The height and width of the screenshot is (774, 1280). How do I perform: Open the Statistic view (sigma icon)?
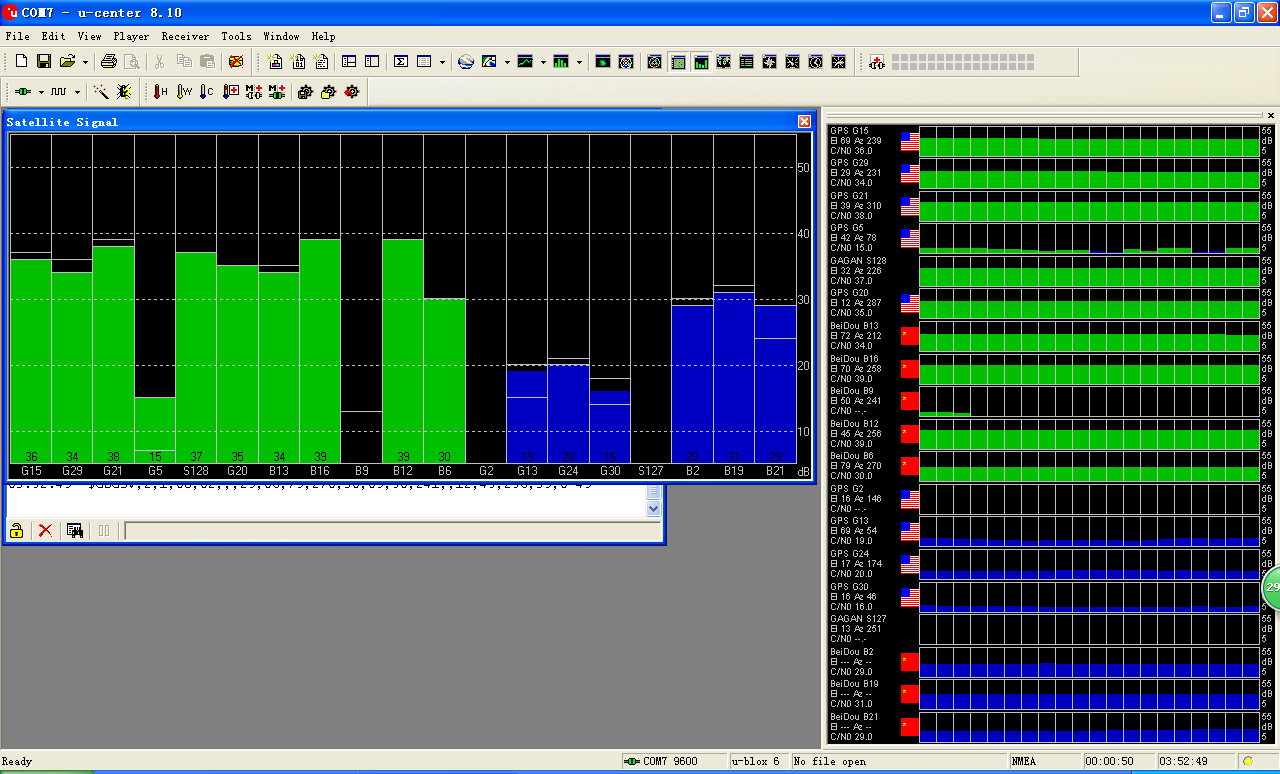401,62
